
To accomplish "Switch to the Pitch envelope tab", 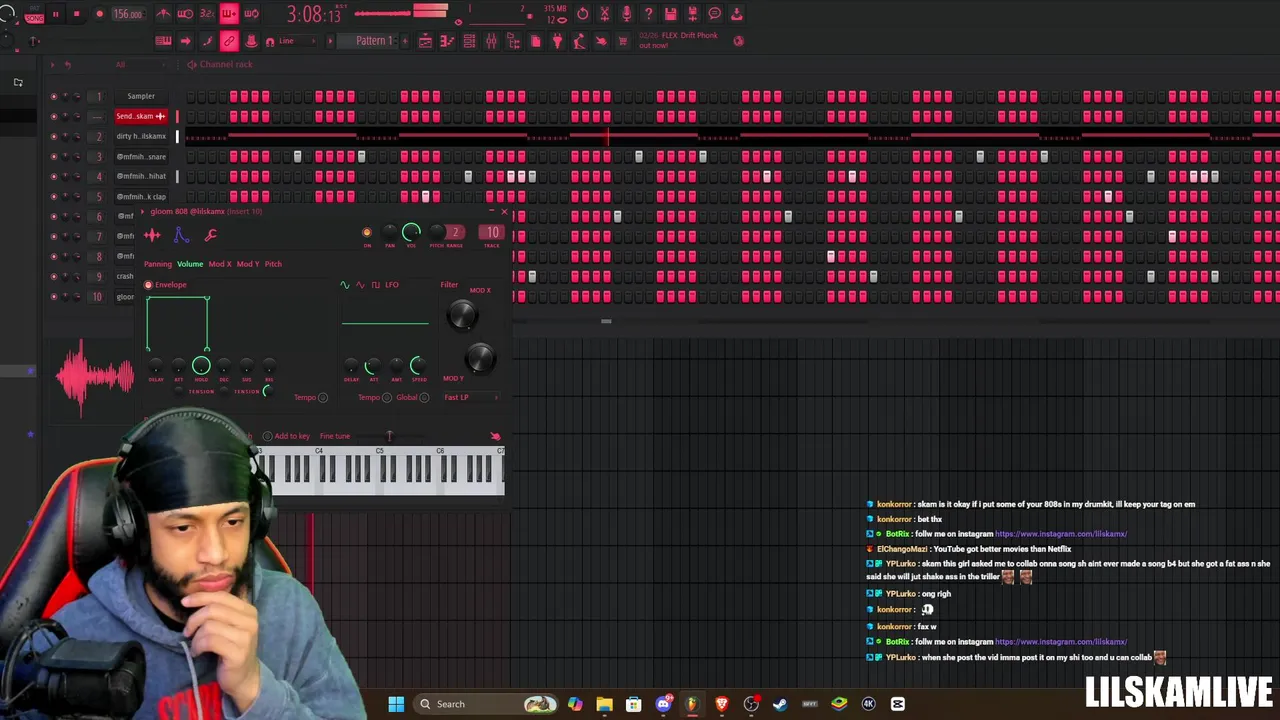I will click(x=273, y=264).
